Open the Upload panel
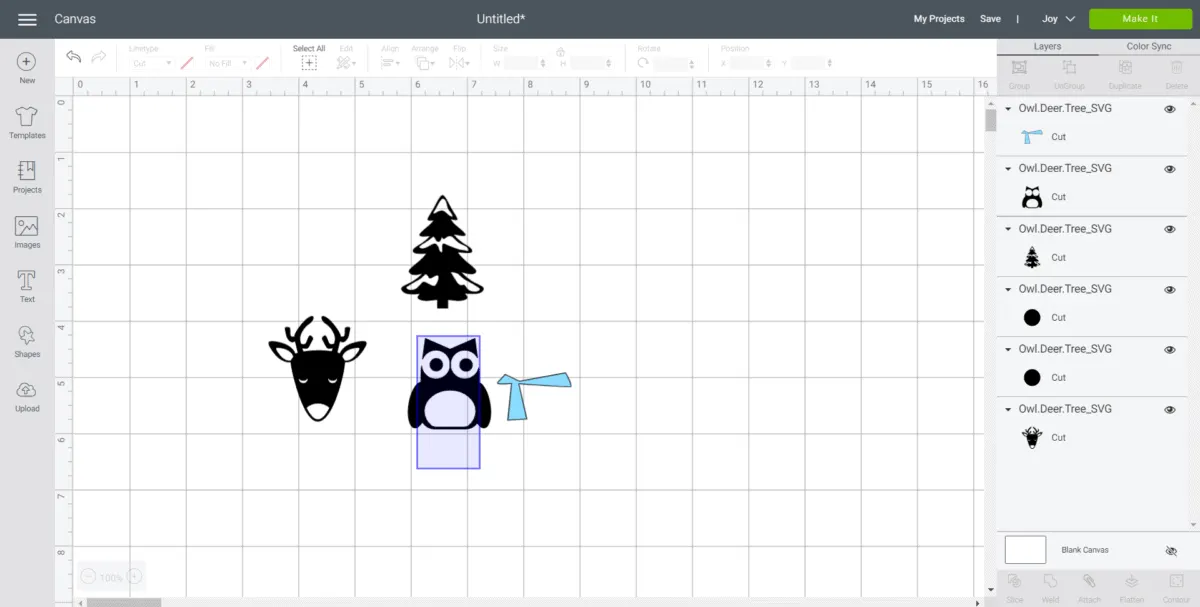1200x607 pixels. coord(27,396)
